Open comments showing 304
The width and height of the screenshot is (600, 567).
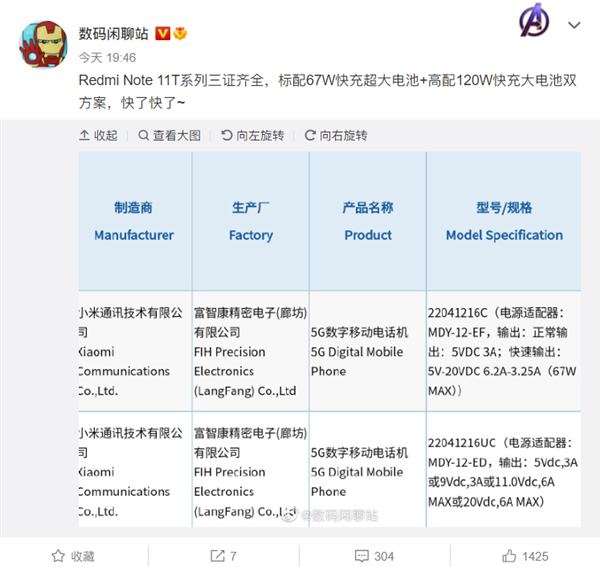[375, 556]
